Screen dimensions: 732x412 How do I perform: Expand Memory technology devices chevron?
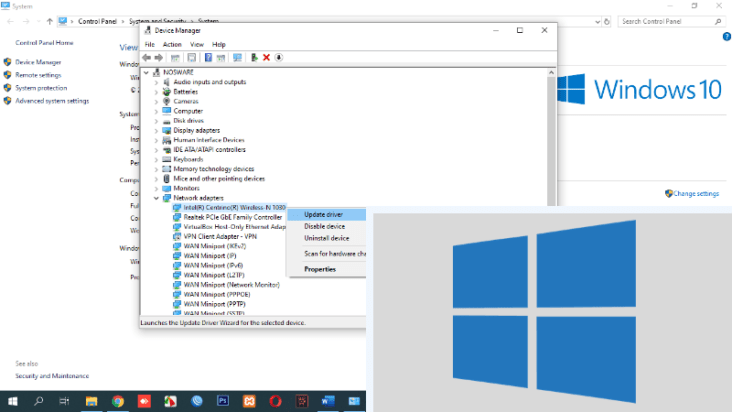pos(156,169)
